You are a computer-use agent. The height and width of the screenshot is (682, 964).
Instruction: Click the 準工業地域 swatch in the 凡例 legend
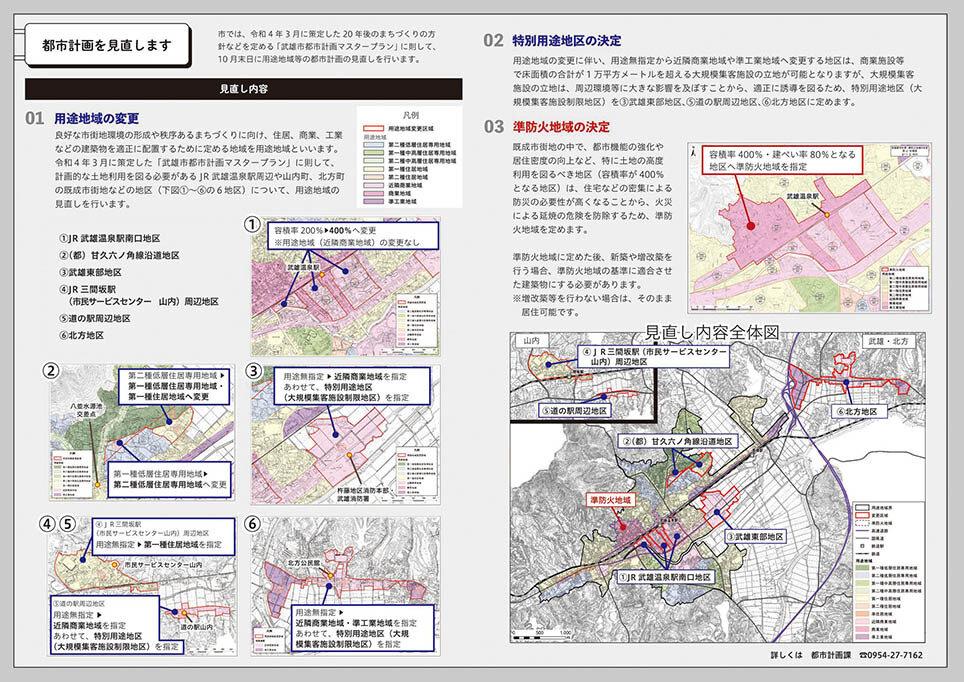pyautogui.click(x=373, y=201)
